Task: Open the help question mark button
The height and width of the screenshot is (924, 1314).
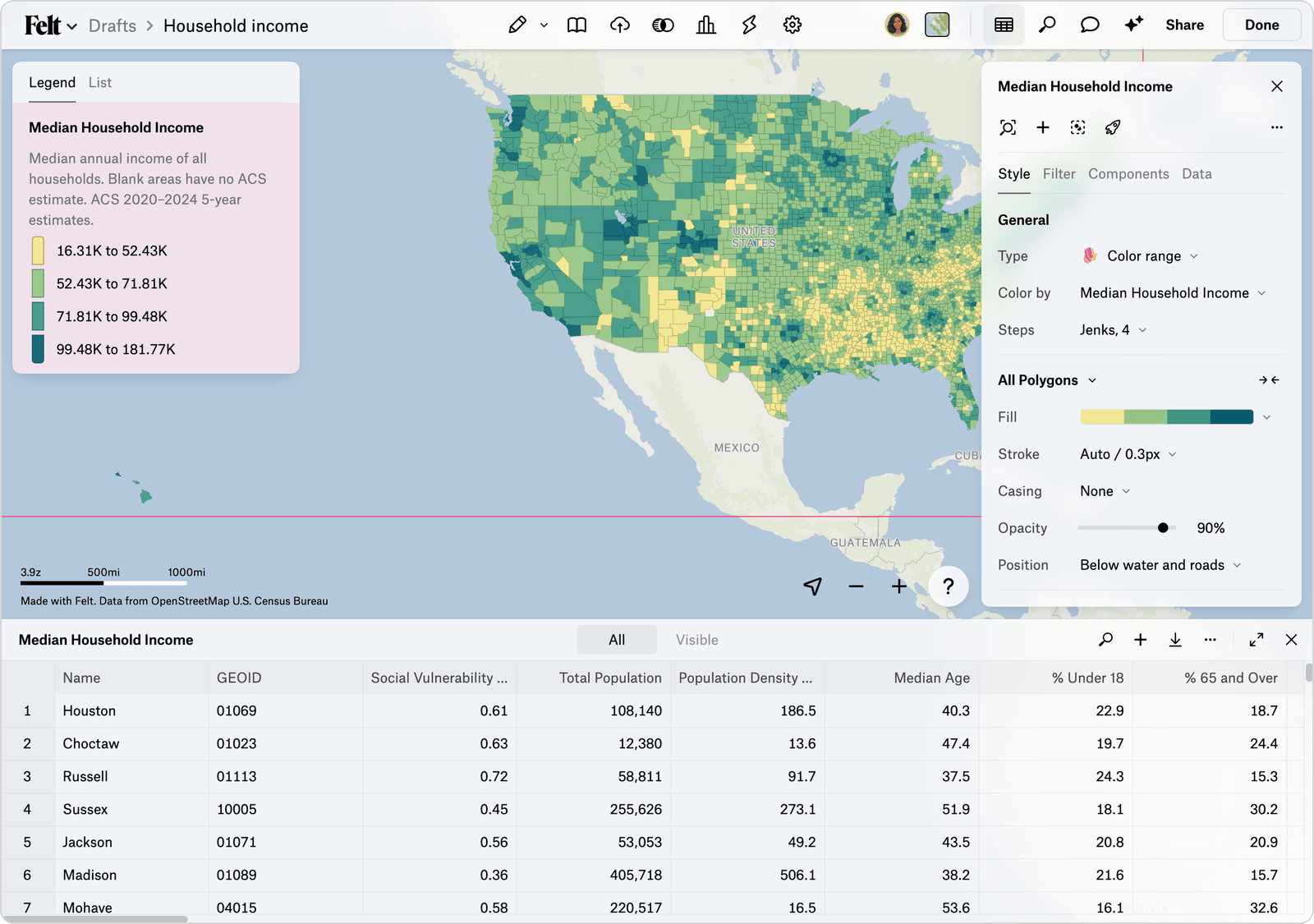Action: pos(949,586)
